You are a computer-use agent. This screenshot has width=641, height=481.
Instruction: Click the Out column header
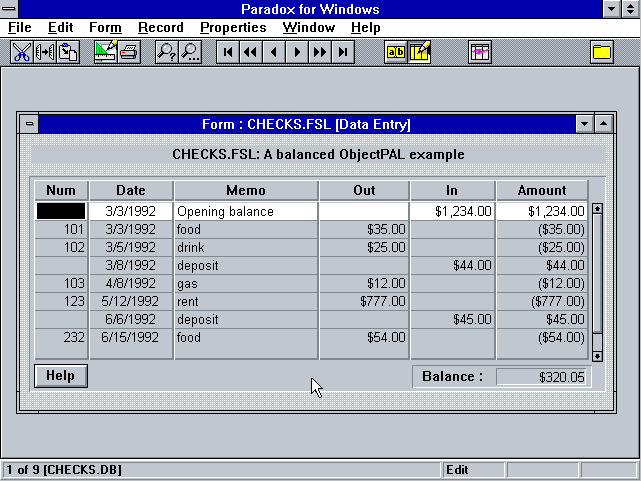tap(364, 190)
